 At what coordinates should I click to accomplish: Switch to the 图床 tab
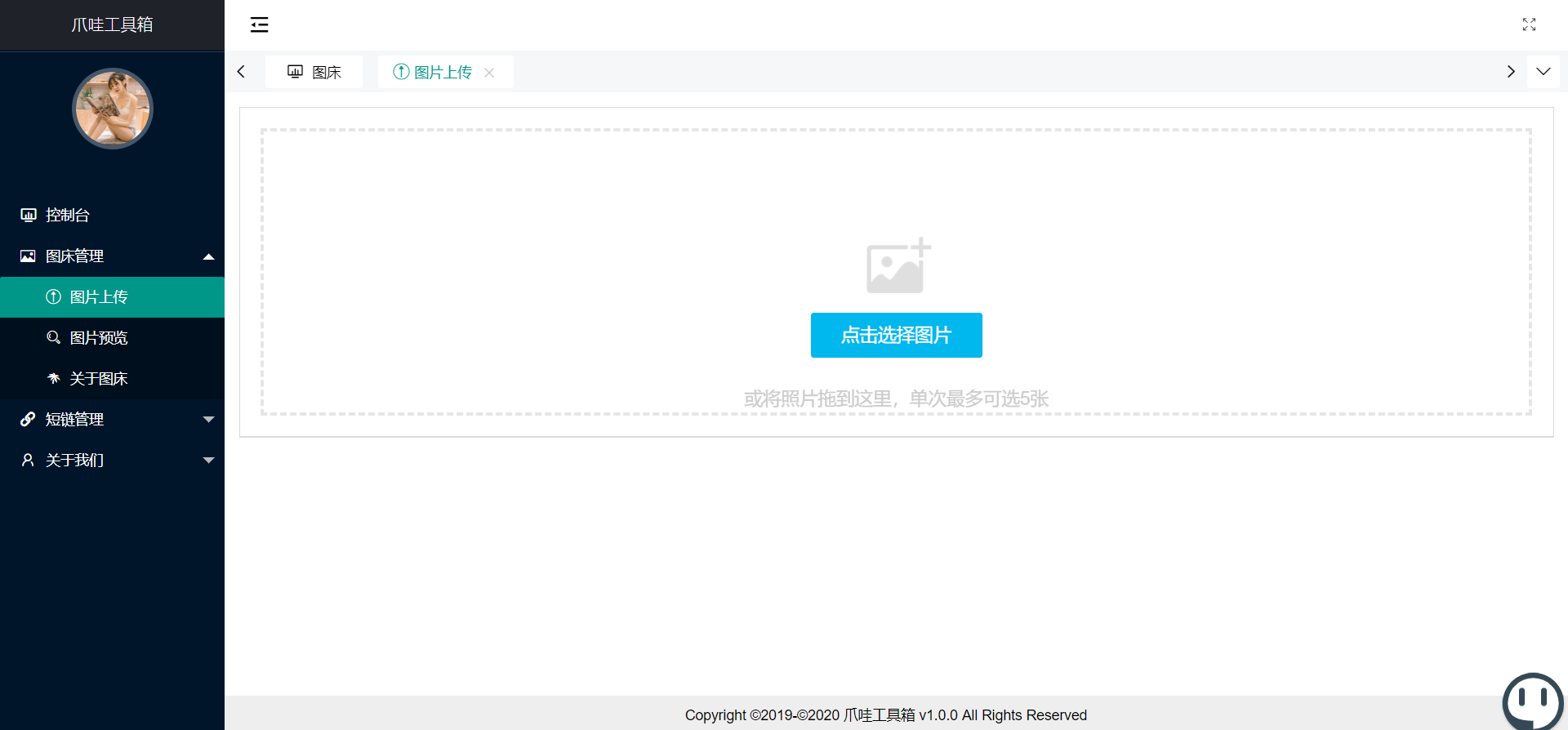tap(314, 72)
